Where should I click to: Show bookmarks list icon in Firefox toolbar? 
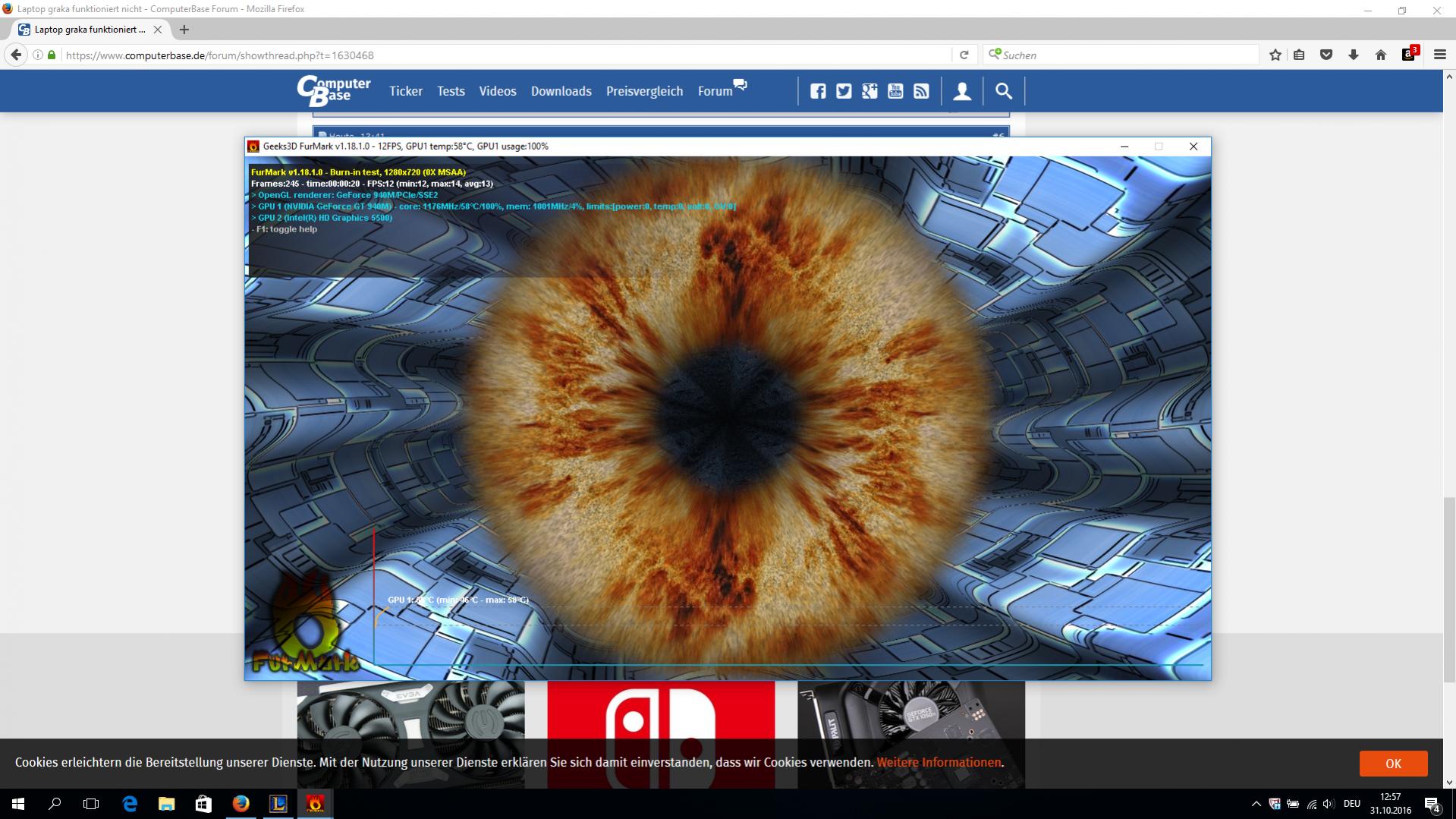coord(1299,55)
